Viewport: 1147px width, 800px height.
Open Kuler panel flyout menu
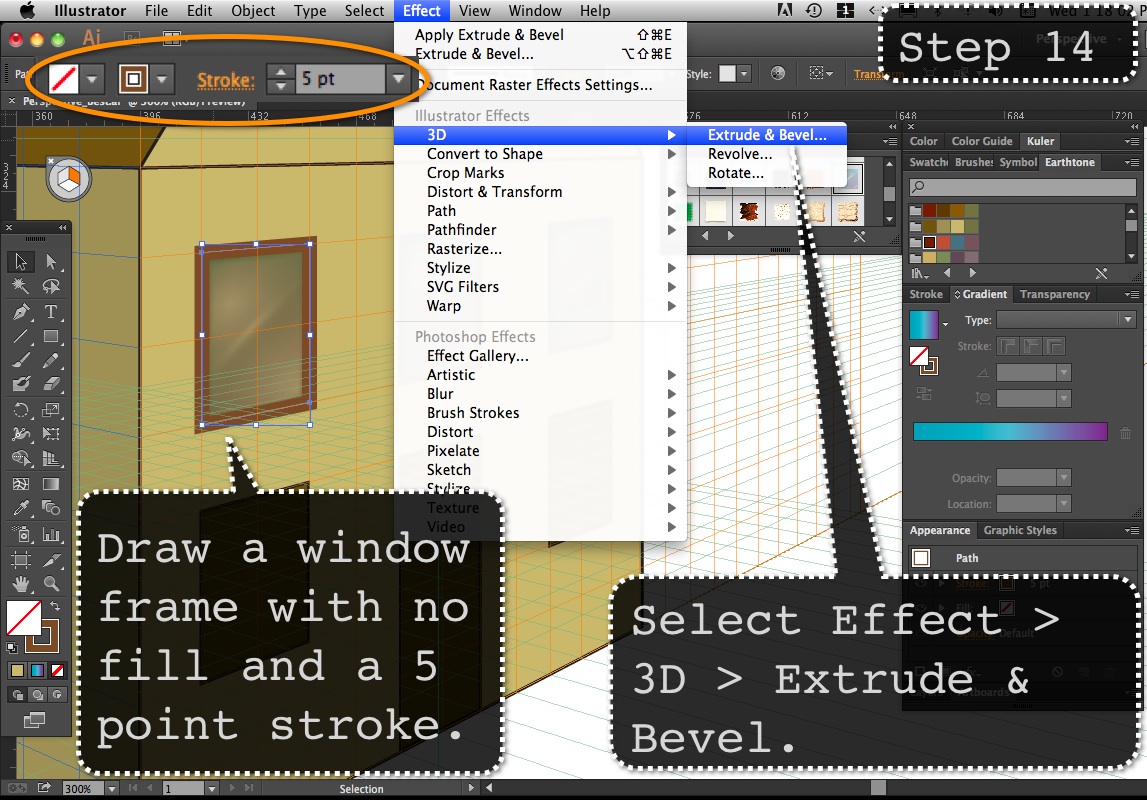[x=1132, y=141]
